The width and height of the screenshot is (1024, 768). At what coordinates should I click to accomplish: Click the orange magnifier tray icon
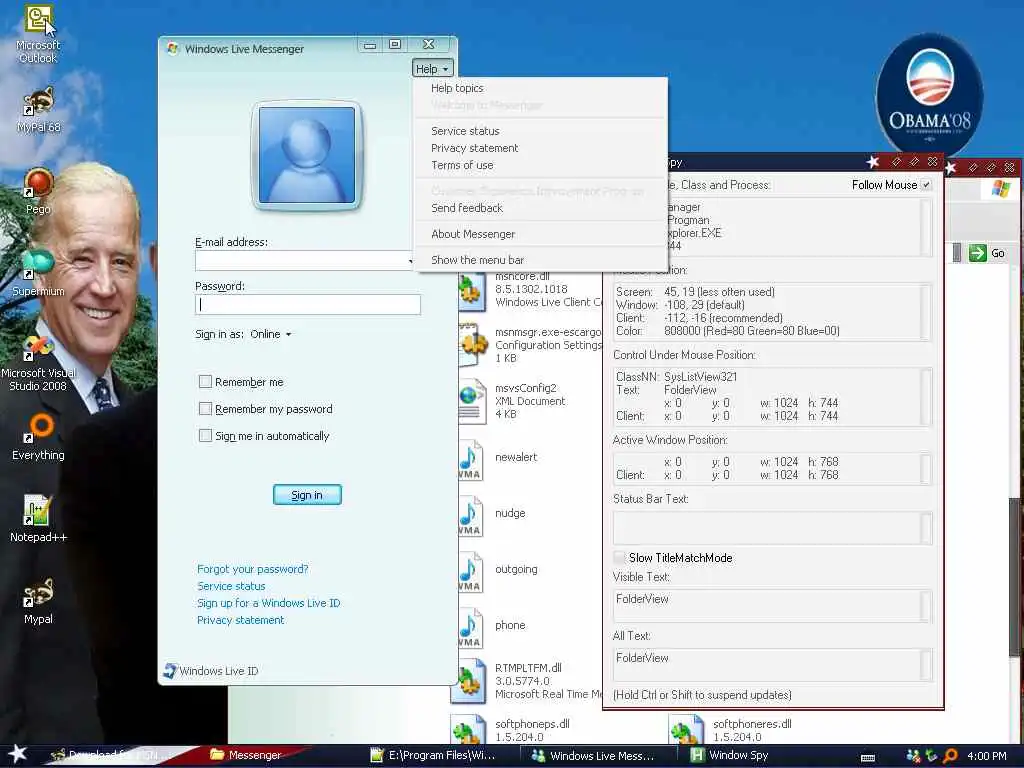950,756
